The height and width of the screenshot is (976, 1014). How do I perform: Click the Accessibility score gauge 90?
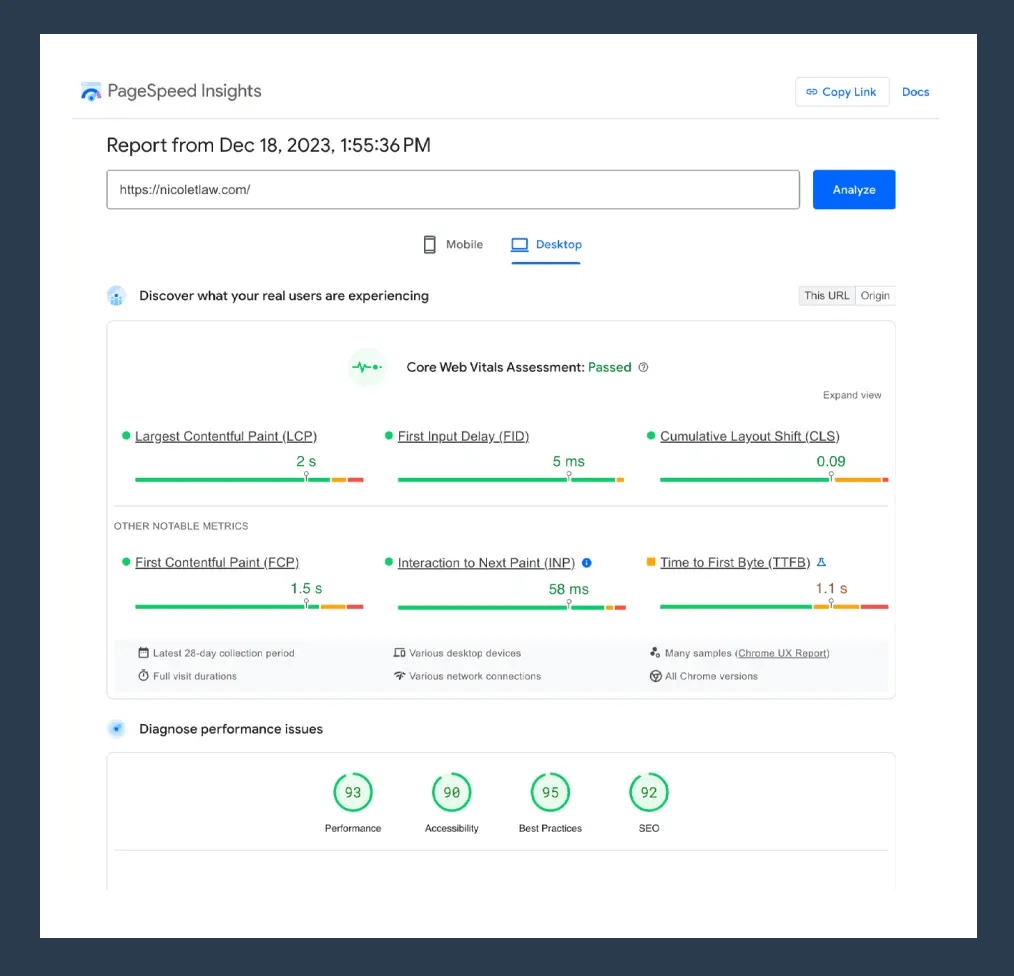pyautogui.click(x=451, y=792)
